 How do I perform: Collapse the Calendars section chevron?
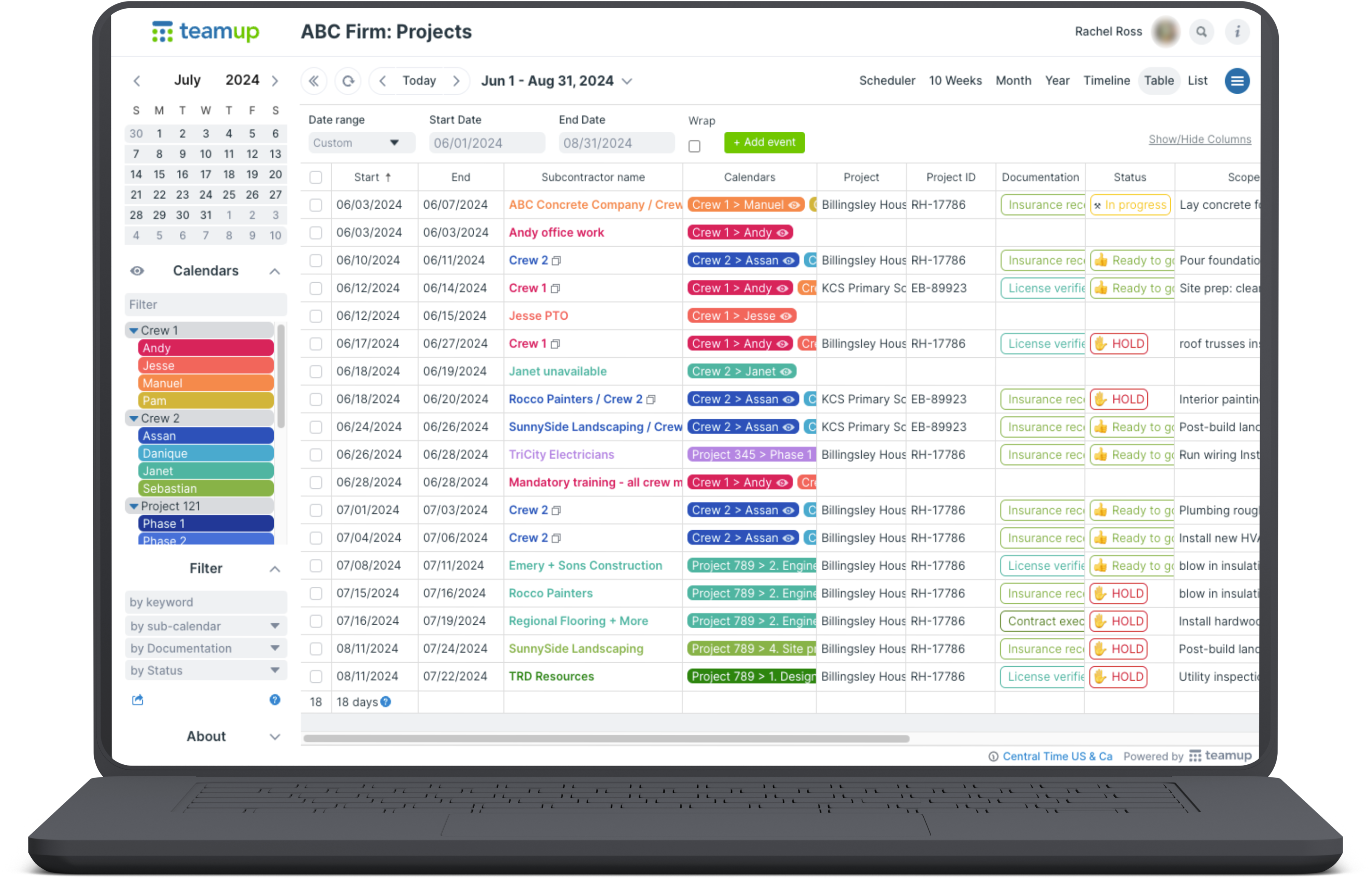tap(274, 271)
